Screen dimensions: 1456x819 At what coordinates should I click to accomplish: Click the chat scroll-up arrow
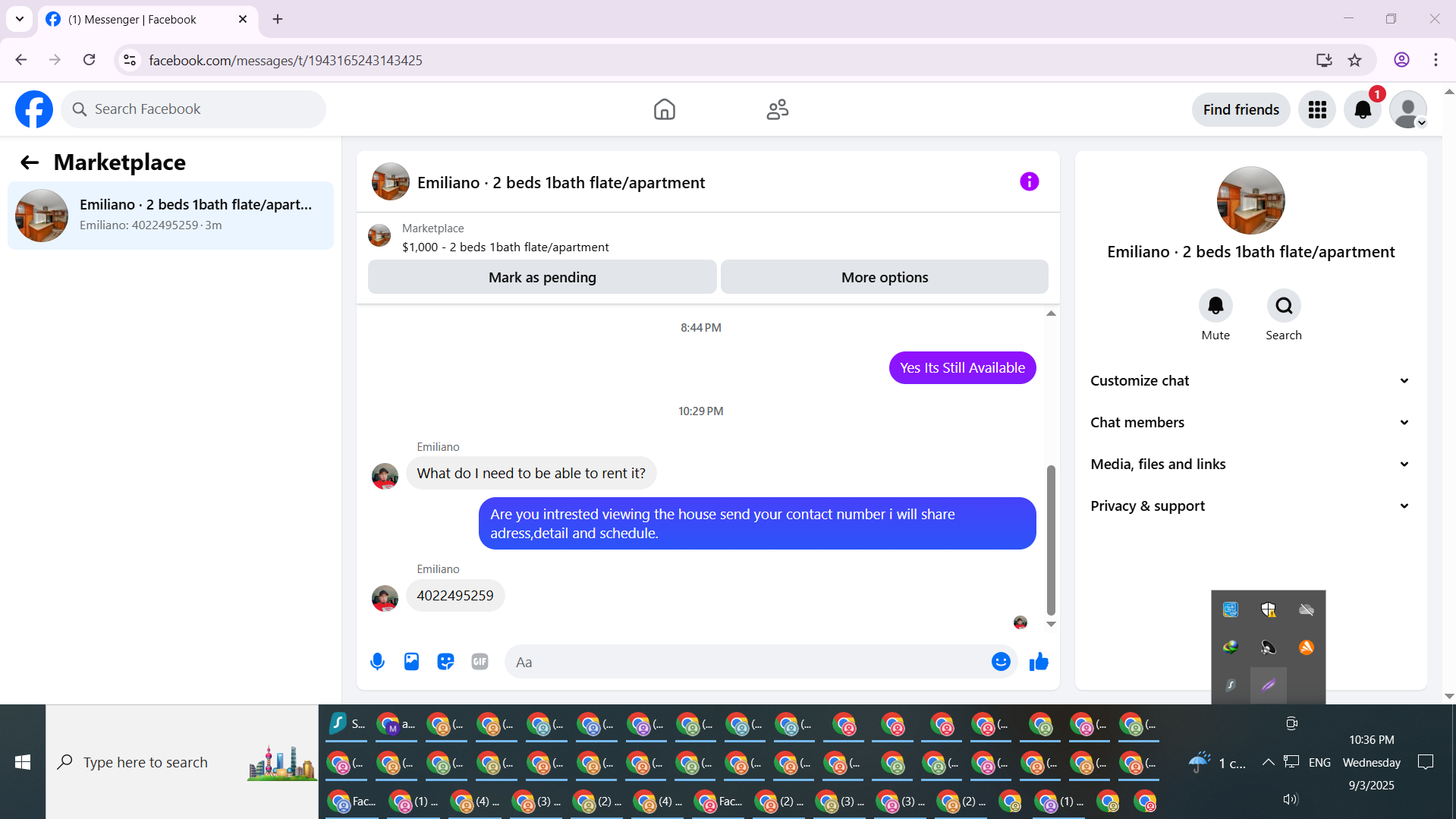pos(1051,313)
